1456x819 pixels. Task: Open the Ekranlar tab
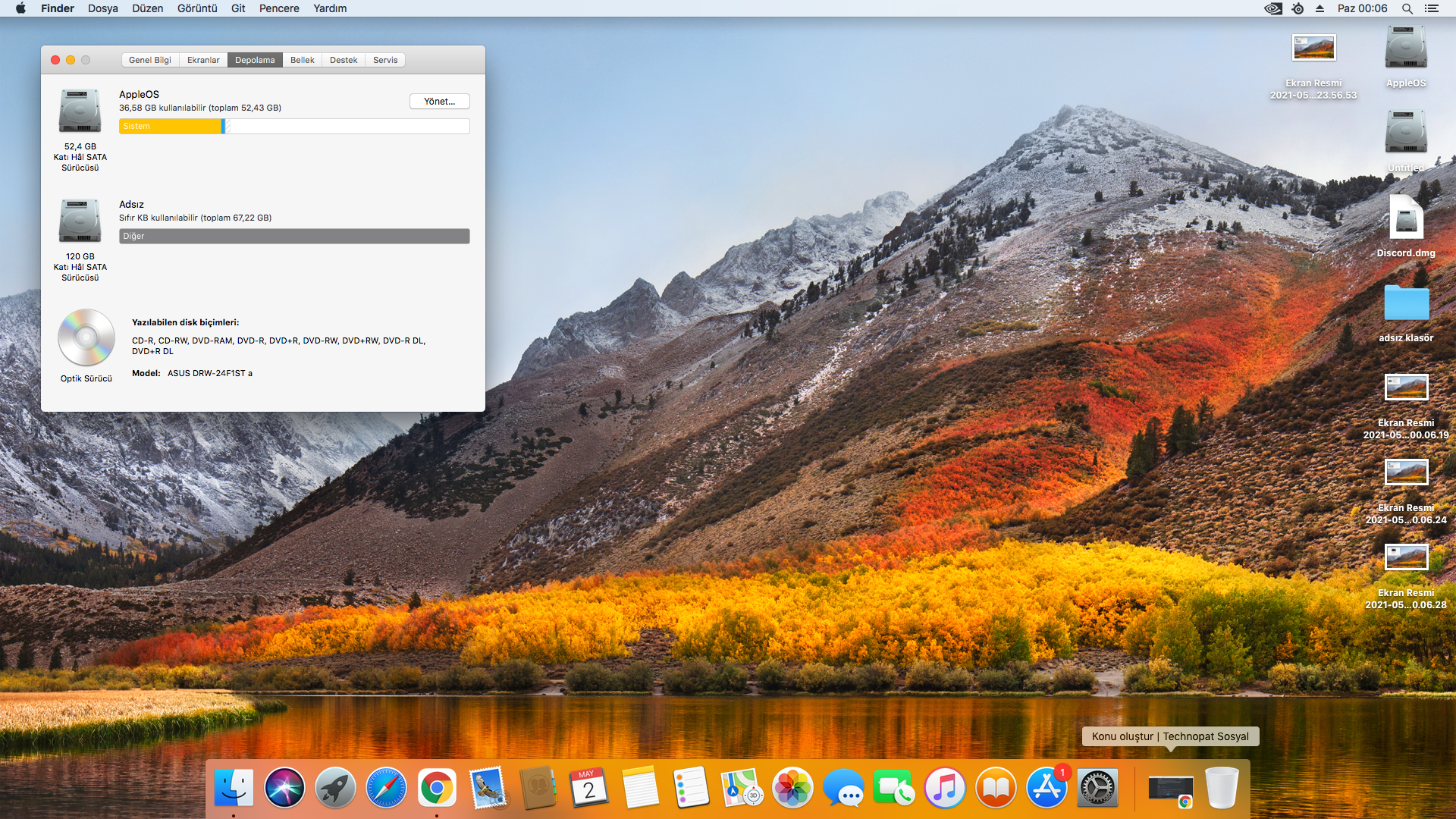(x=203, y=60)
